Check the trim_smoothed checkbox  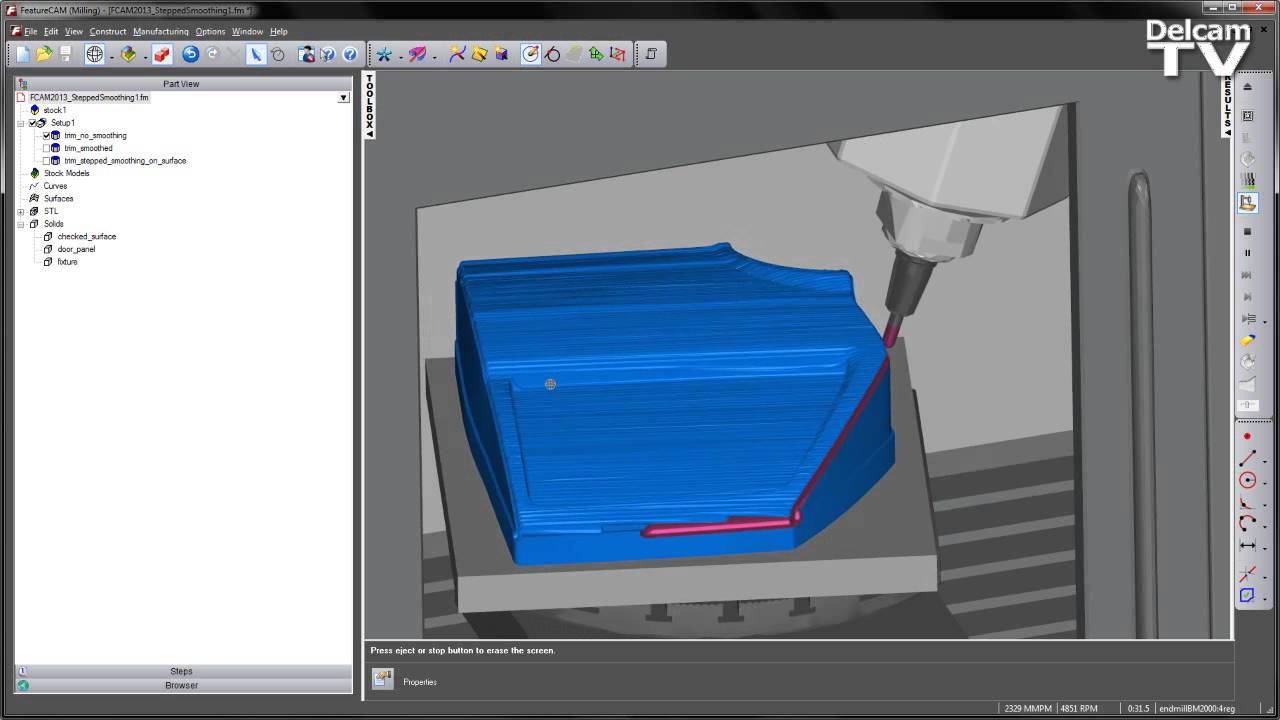tap(46, 148)
